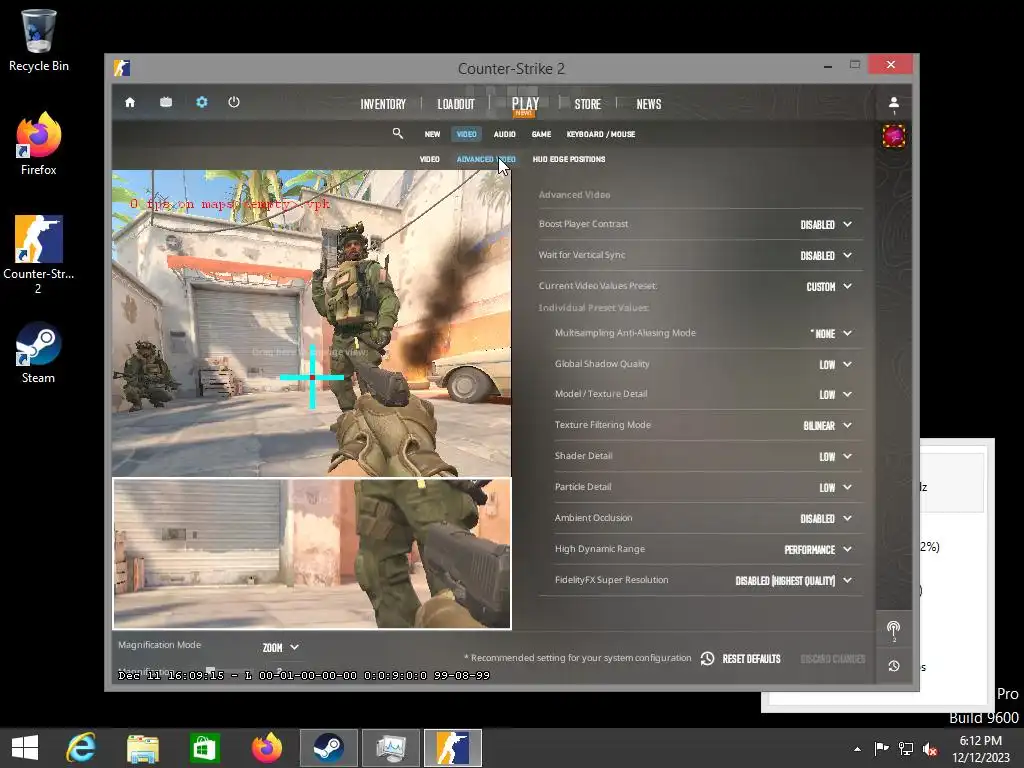This screenshot has height=768, width=1024.
Task: Click the player avatar in sidebar
Action: pyautogui.click(x=893, y=136)
